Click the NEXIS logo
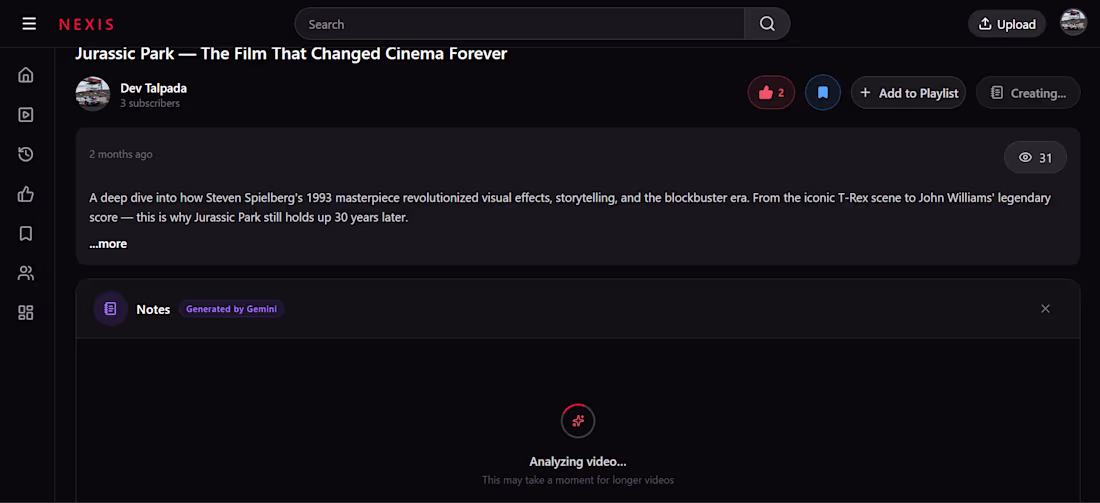 [x=86, y=25]
